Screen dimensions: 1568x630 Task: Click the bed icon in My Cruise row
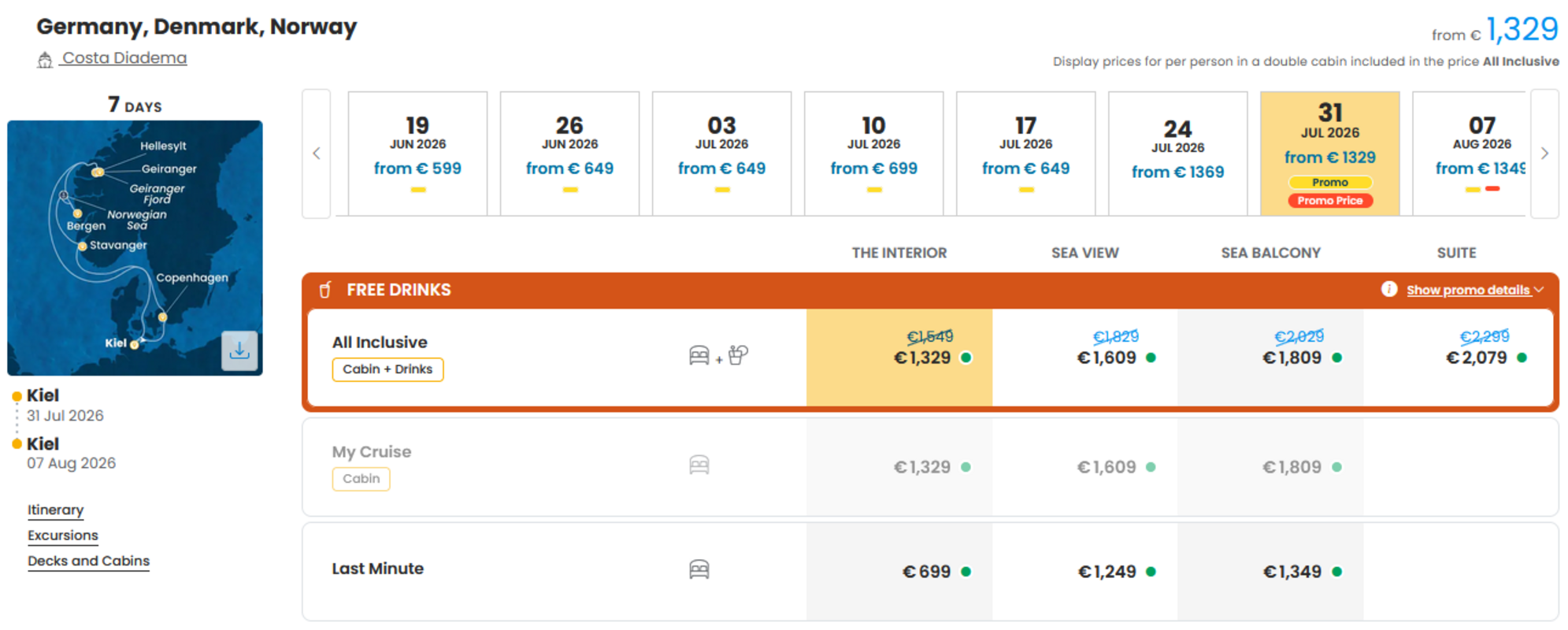[699, 465]
